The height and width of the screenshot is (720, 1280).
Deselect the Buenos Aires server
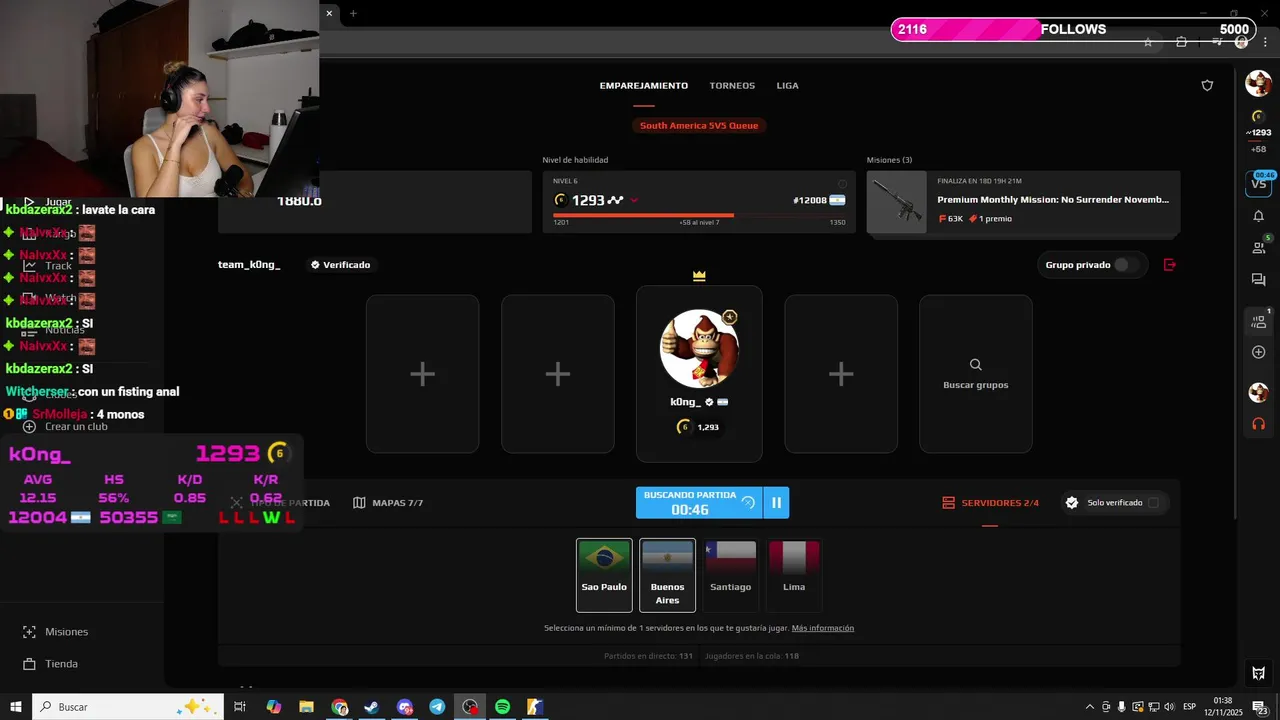667,575
